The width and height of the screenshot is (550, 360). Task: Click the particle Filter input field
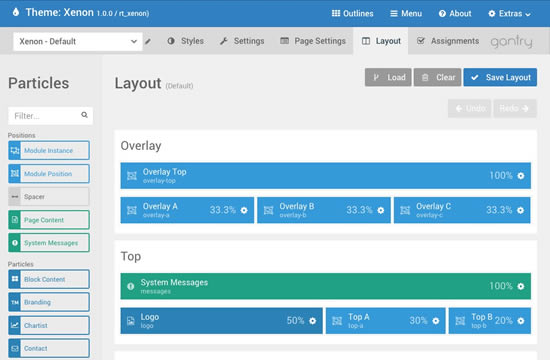point(51,115)
